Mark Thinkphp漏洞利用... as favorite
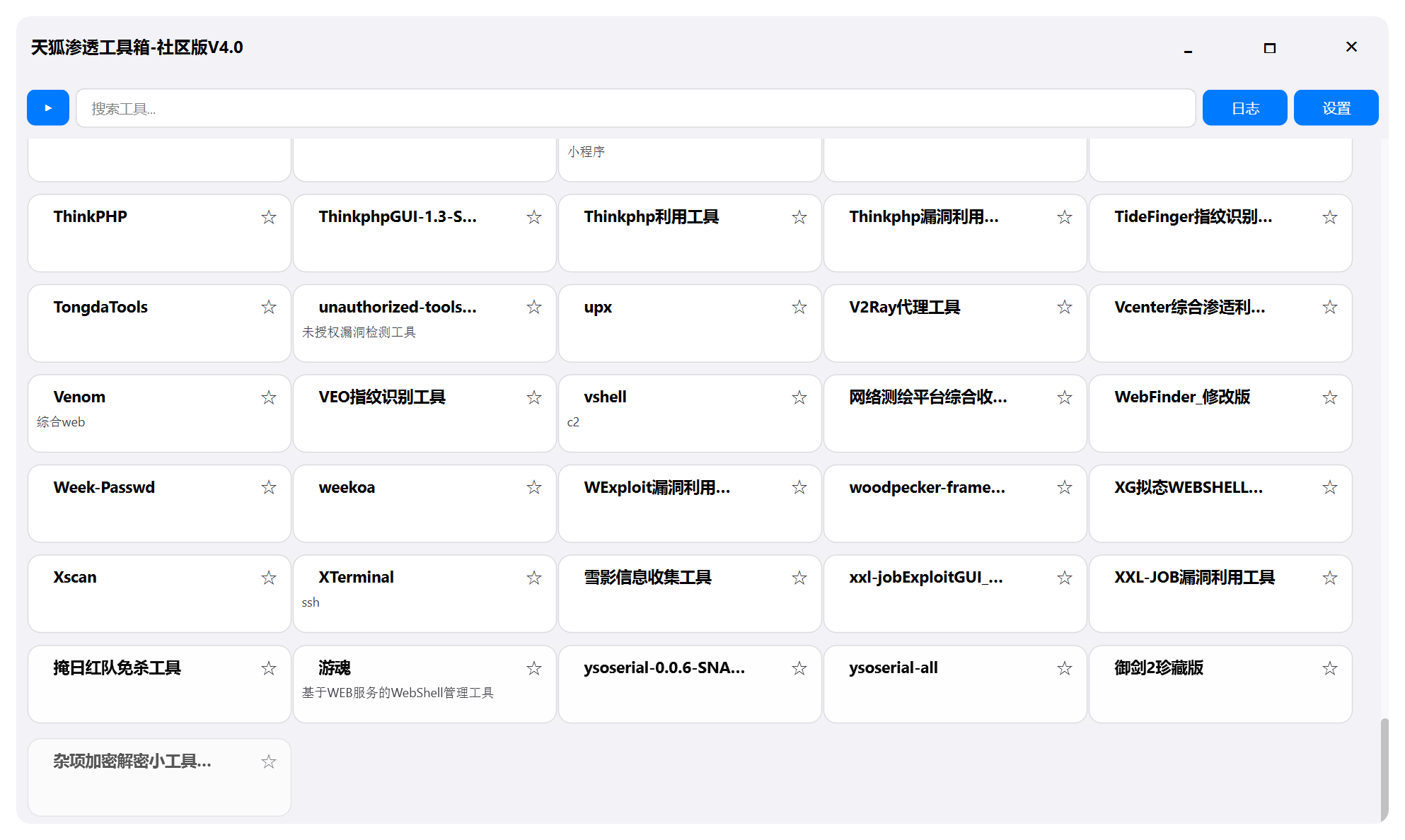 click(x=1065, y=217)
